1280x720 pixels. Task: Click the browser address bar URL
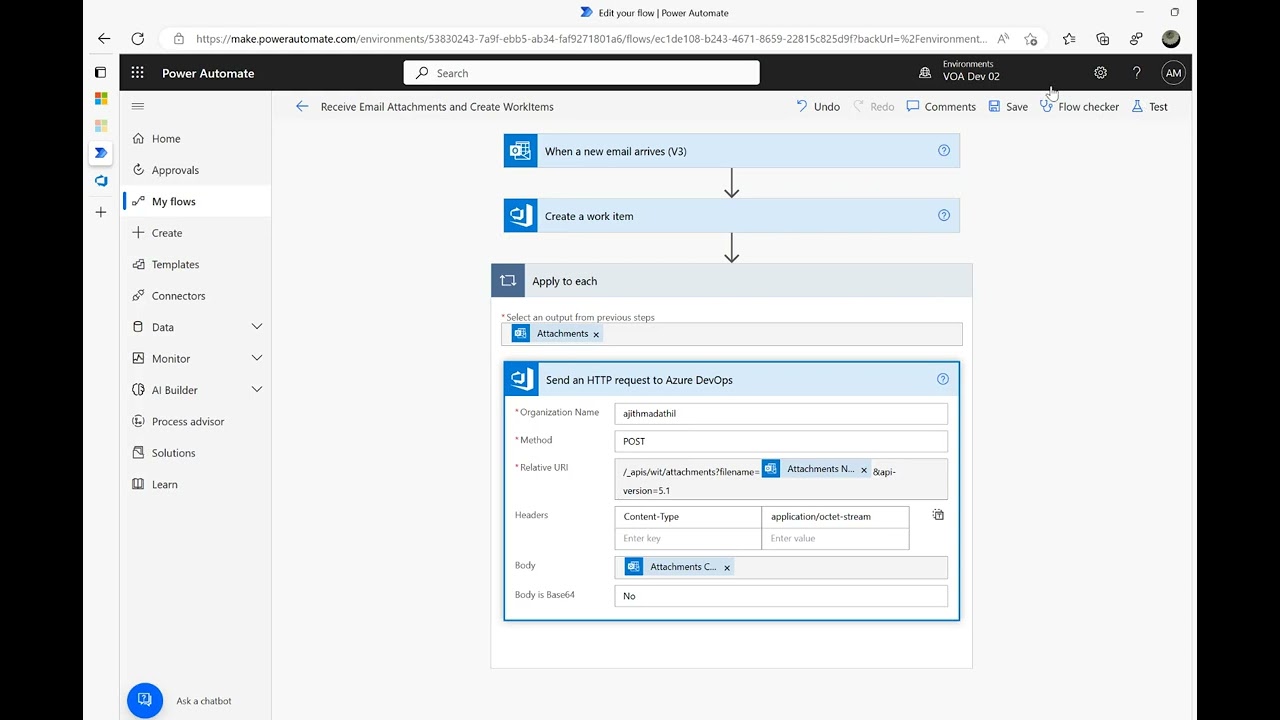tap(591, 39)
